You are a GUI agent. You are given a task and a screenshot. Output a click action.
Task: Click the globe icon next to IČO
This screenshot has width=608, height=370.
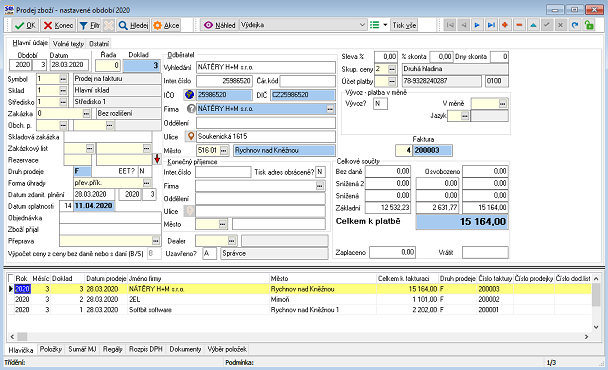(189, 95)
